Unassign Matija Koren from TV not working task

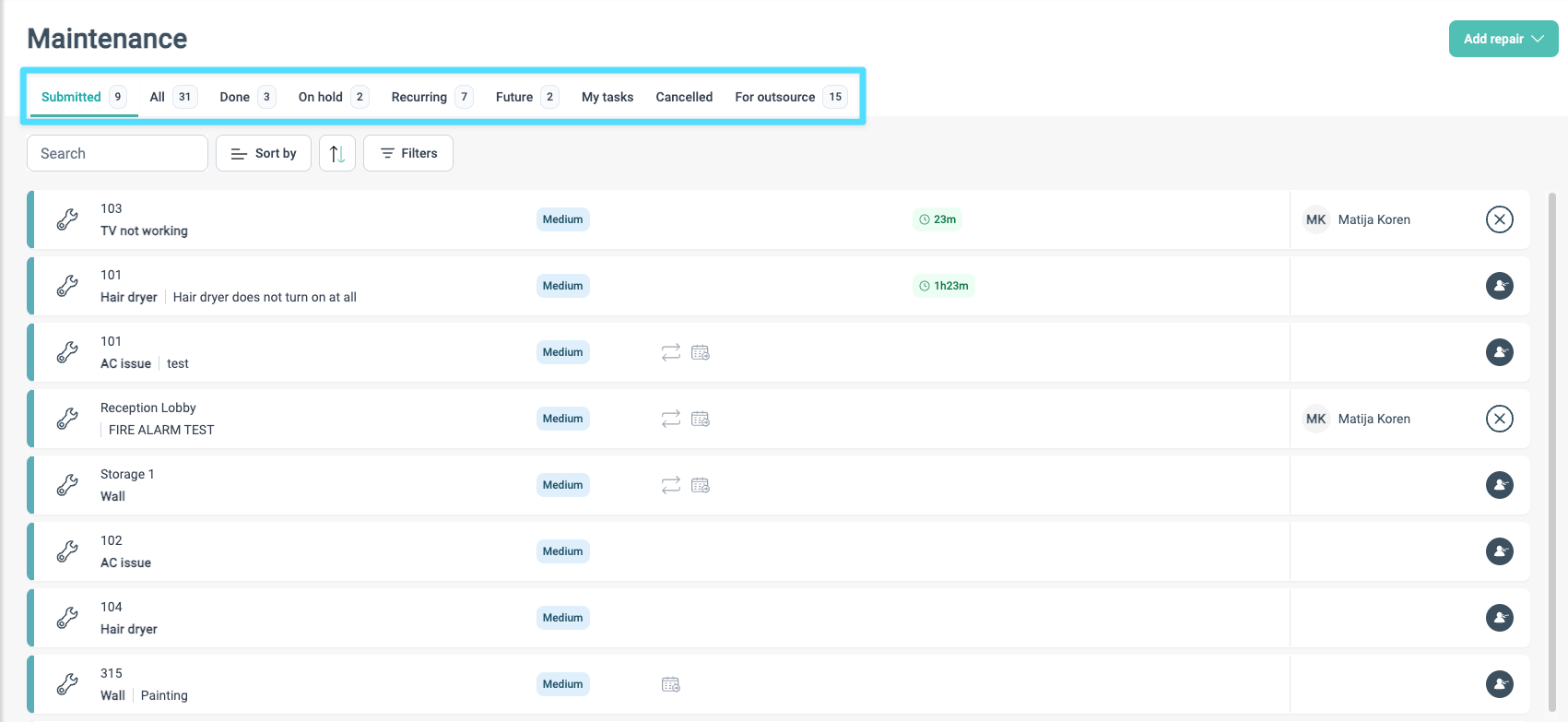click(x=1500, y=219)
